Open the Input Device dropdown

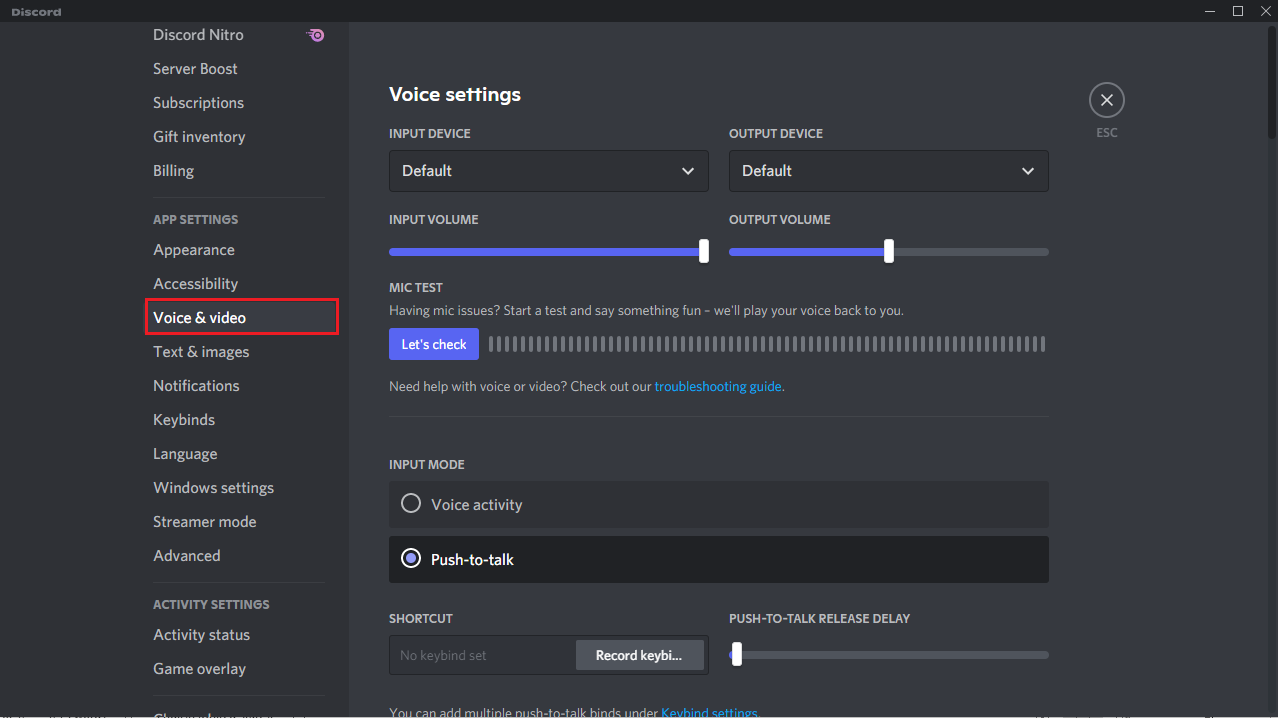(548, 171)
